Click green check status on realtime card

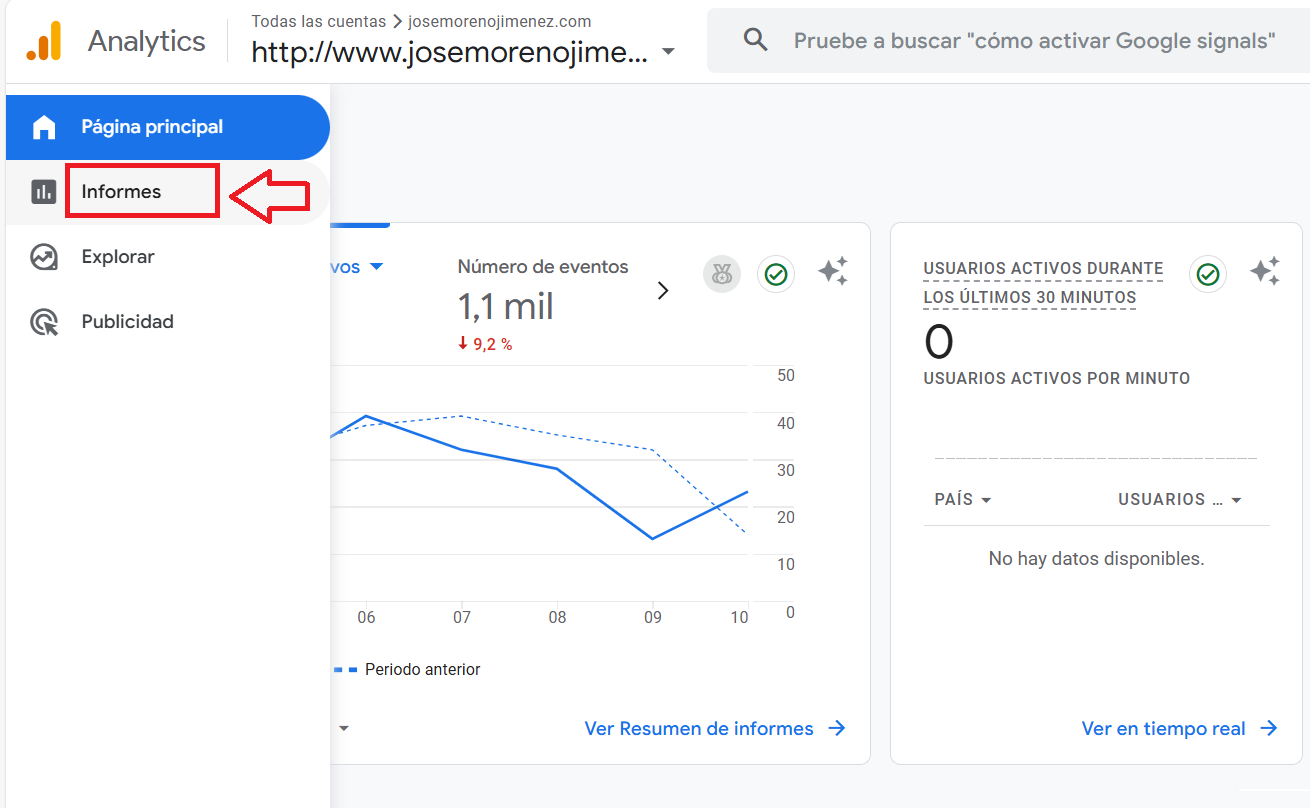[x=1208, y=273]
